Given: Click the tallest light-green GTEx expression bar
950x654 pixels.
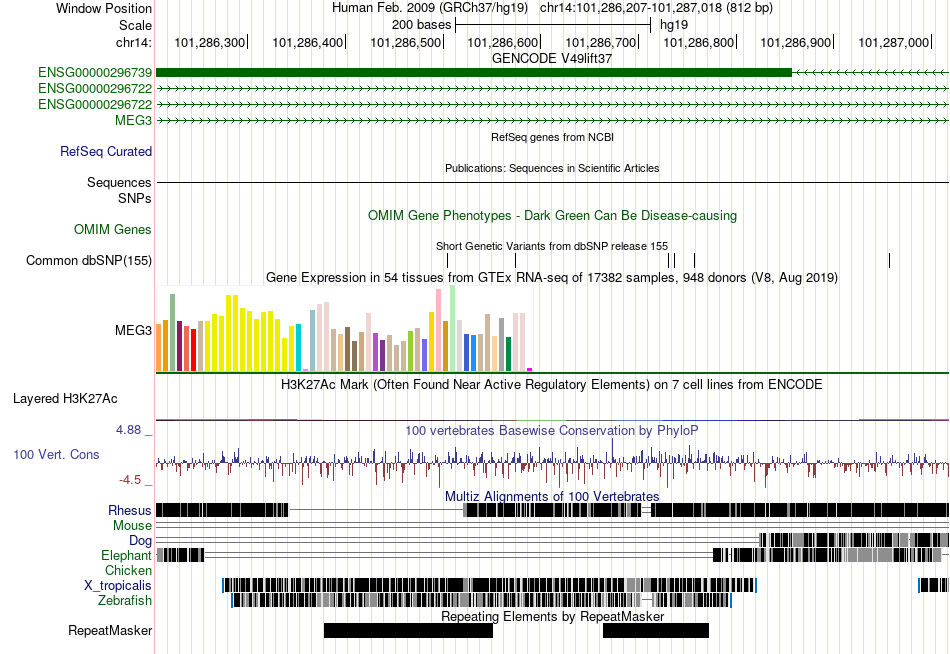Looking at the screenshot, I should [x=453, y=329].
